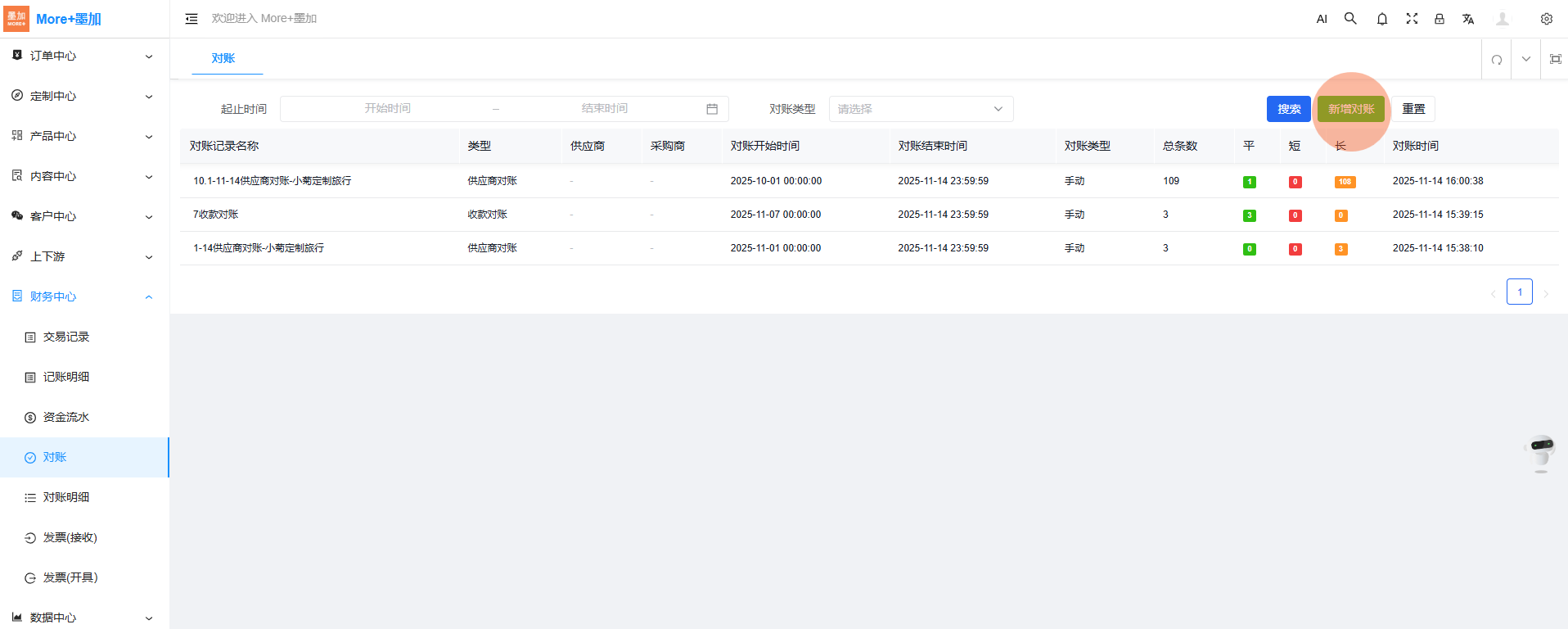
Task: Click the blue 搜索 button
Action: 1288,109
